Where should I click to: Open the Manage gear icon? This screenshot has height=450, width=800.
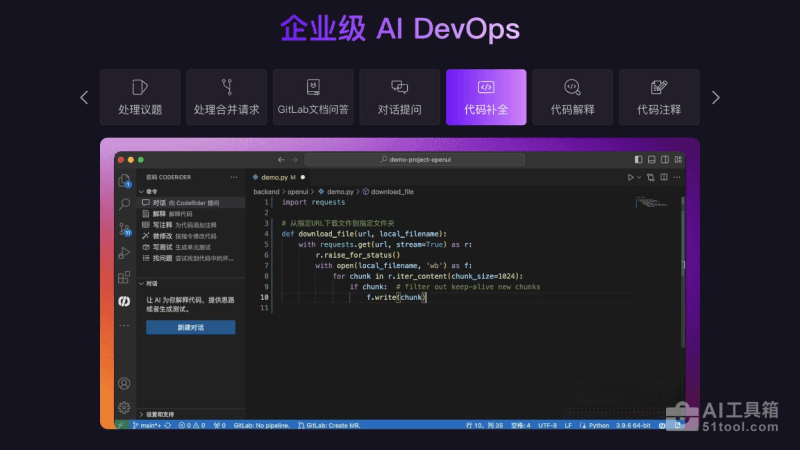(124, 407)
